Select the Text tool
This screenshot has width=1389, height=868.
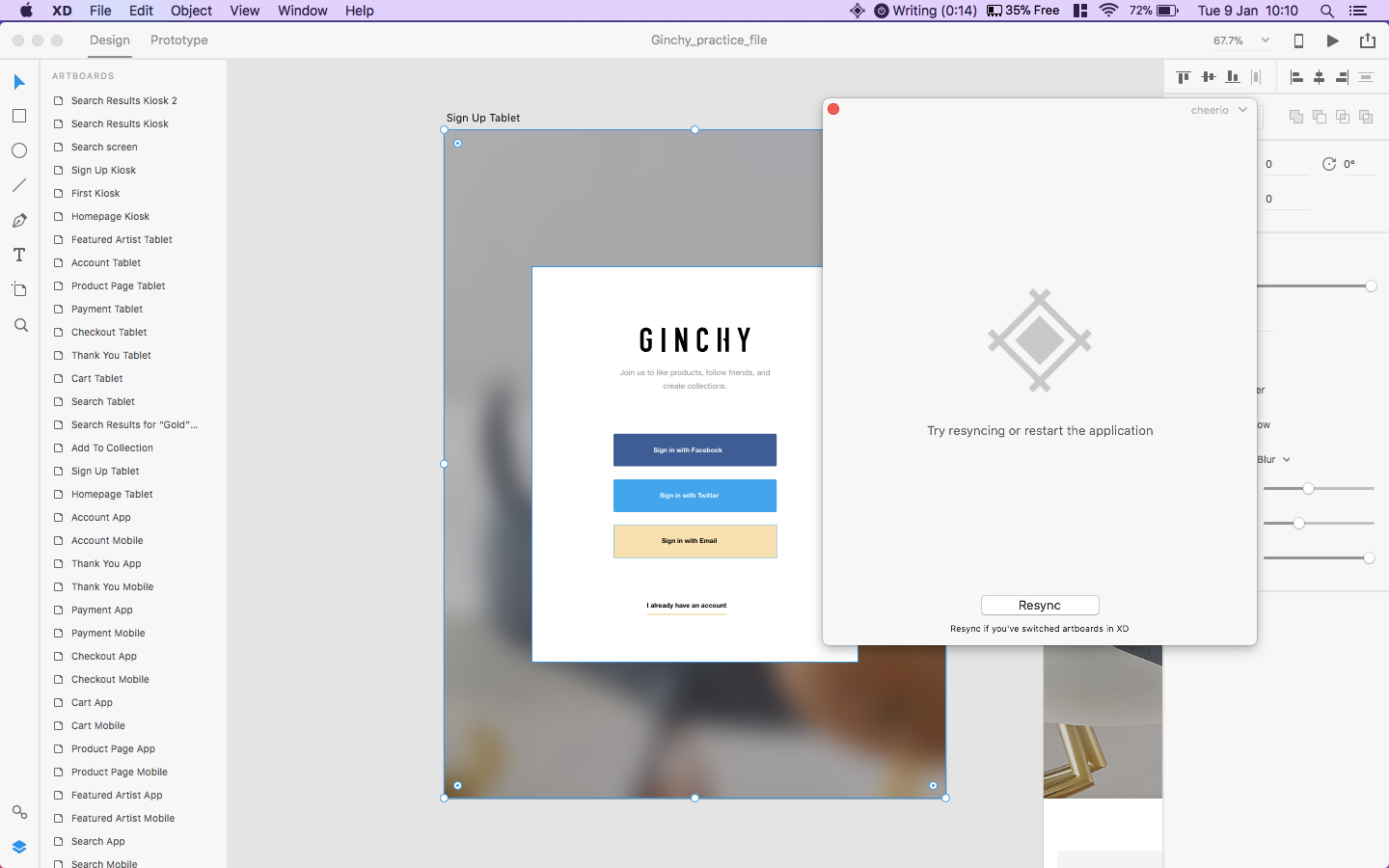pos(19,255)
